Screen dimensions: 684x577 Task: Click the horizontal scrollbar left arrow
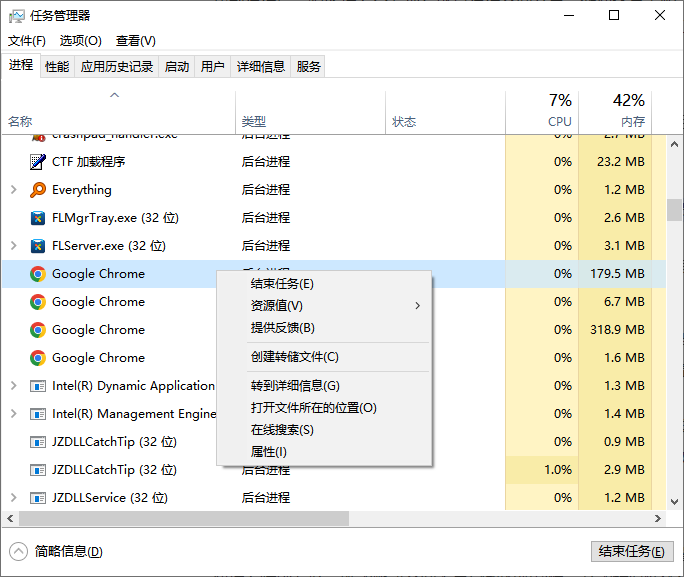tap(10, 519)
